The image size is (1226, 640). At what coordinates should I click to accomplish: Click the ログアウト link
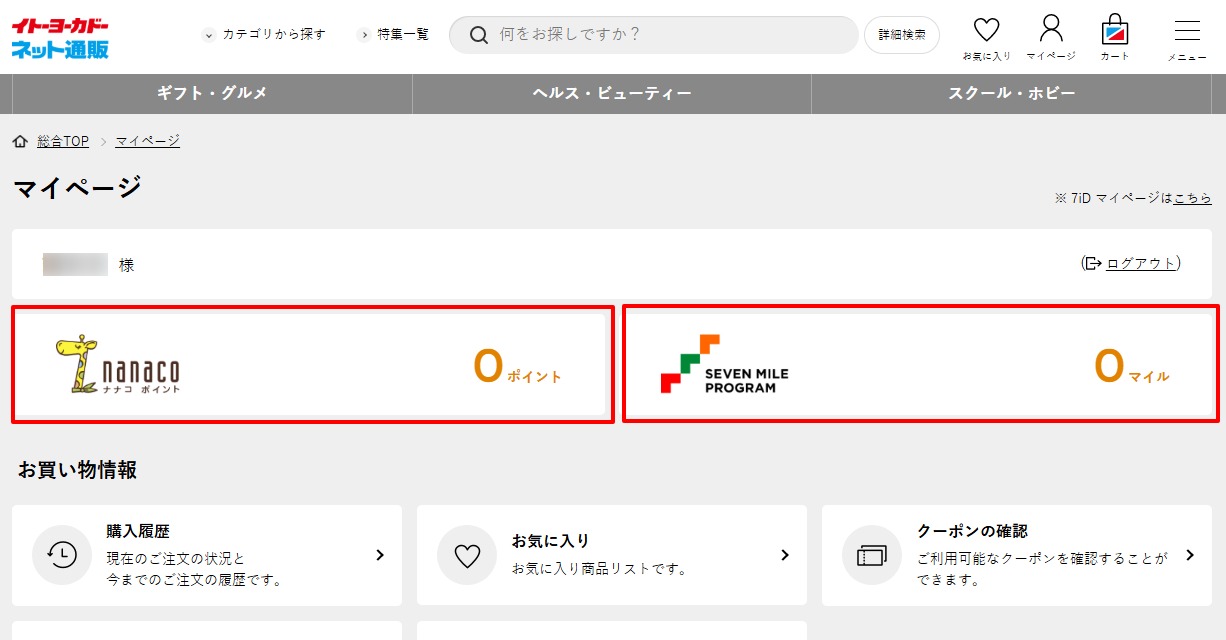tap(1140, 263)
